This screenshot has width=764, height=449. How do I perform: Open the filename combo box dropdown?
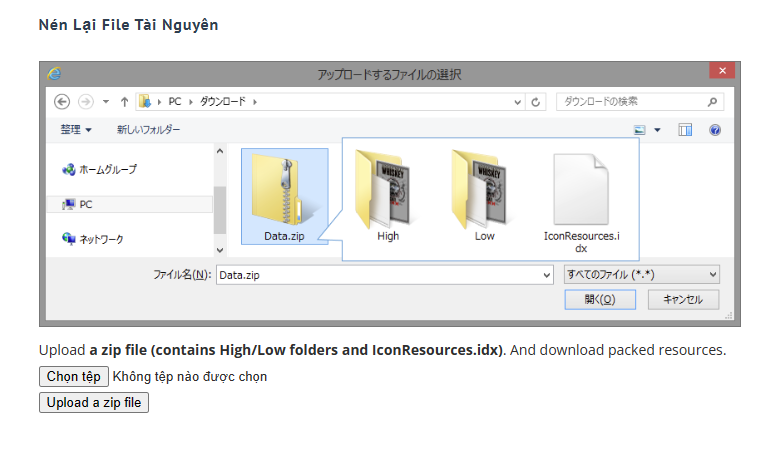pos(547,276)
